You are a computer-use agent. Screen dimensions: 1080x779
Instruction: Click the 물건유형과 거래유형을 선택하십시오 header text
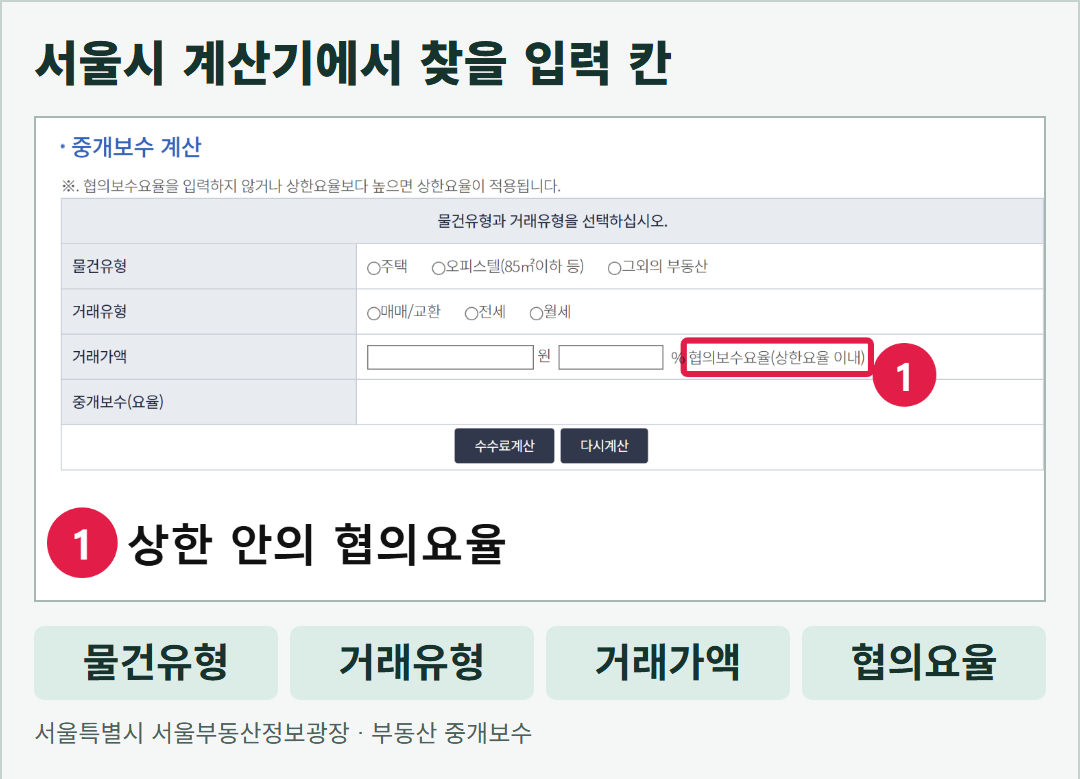[552, 221]
